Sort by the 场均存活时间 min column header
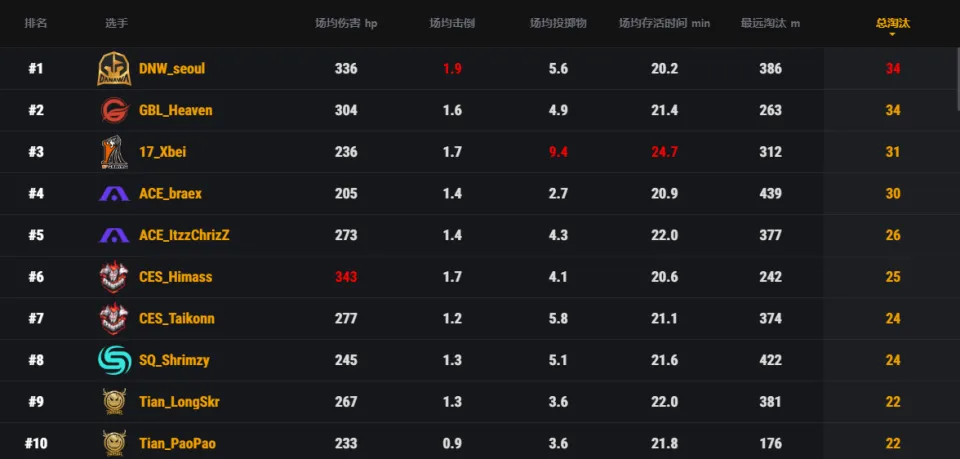The height and width of the screenshot is (459, 960). click(x=664, y=23)
